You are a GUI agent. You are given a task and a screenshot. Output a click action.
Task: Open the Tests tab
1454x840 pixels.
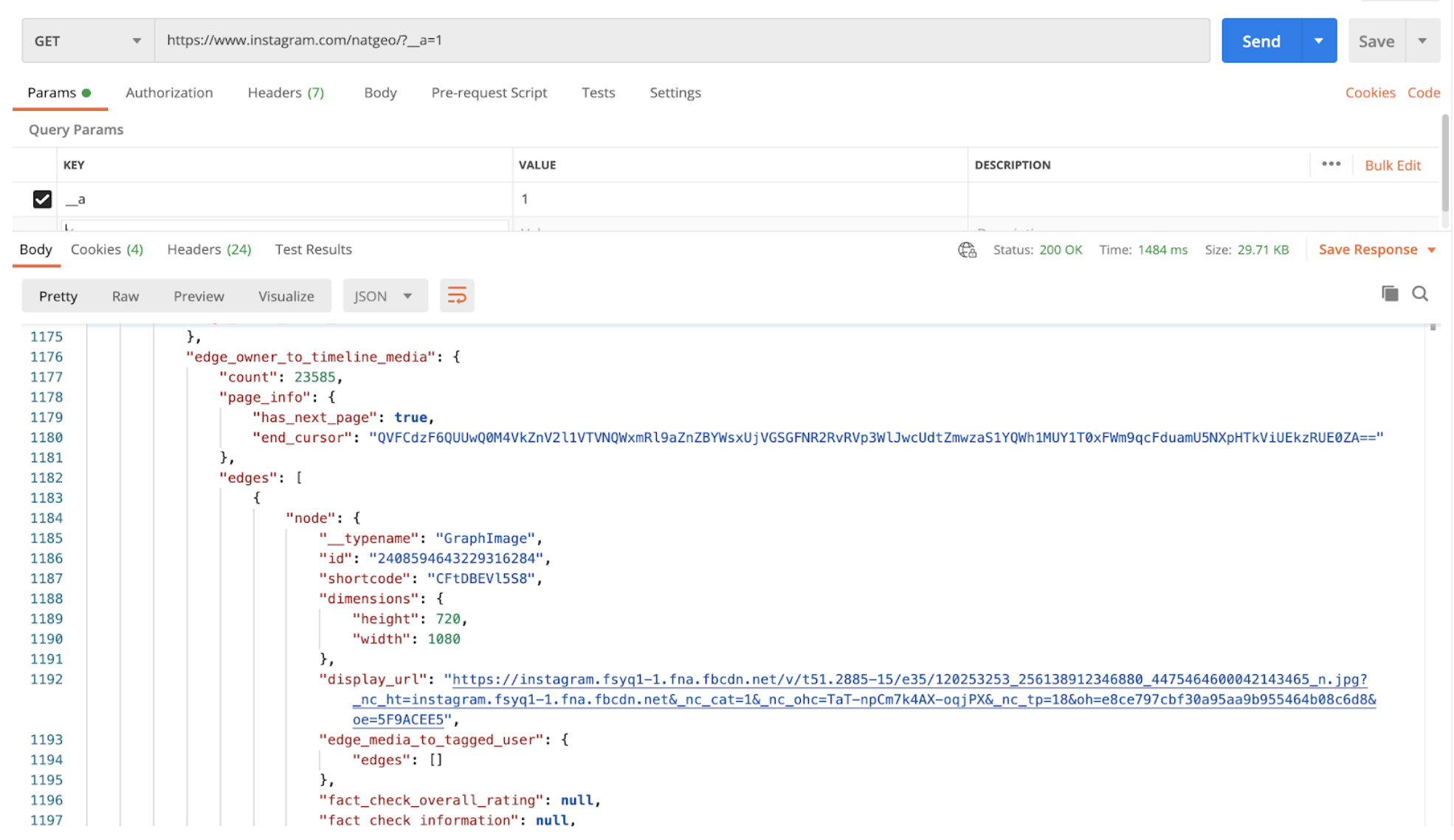[x=598, y=93]
